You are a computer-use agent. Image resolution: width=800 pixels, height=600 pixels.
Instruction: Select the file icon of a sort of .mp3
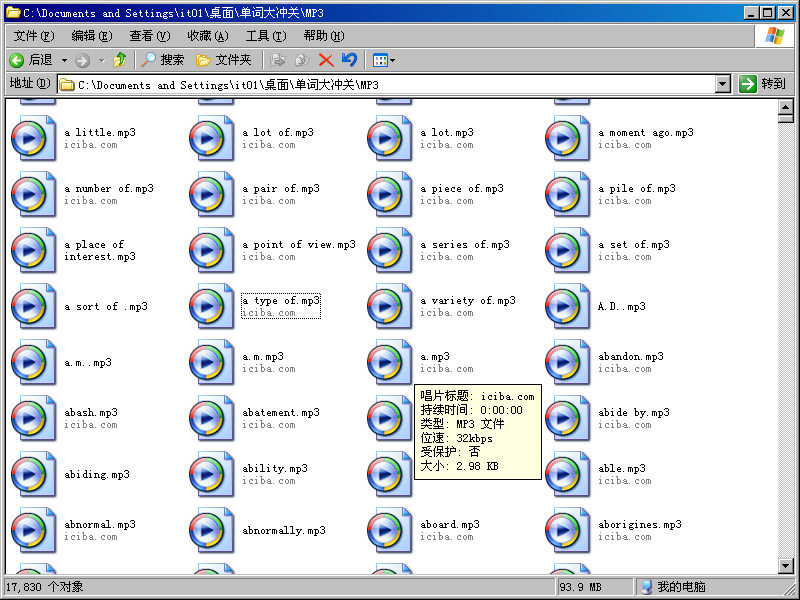pyautogui.click(x=33, y=307)
